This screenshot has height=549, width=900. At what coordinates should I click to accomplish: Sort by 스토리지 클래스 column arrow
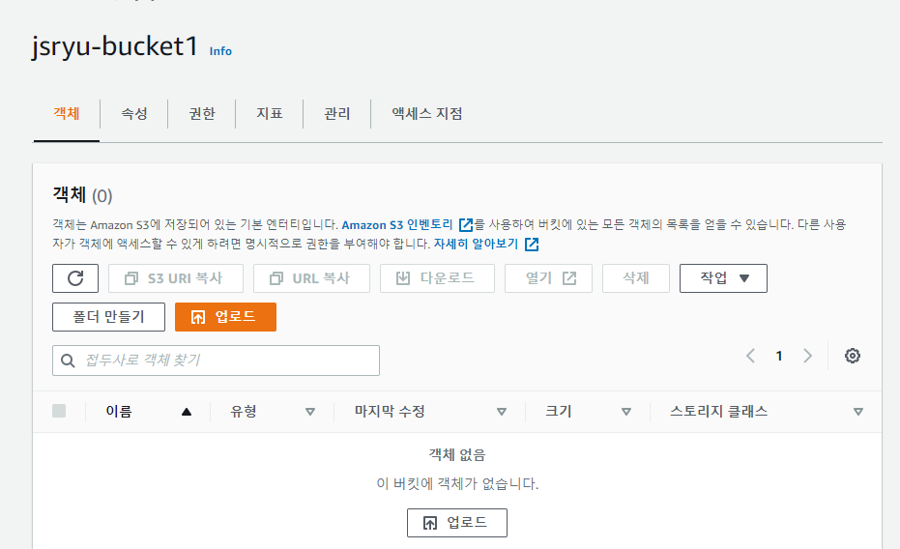point(858,411)
